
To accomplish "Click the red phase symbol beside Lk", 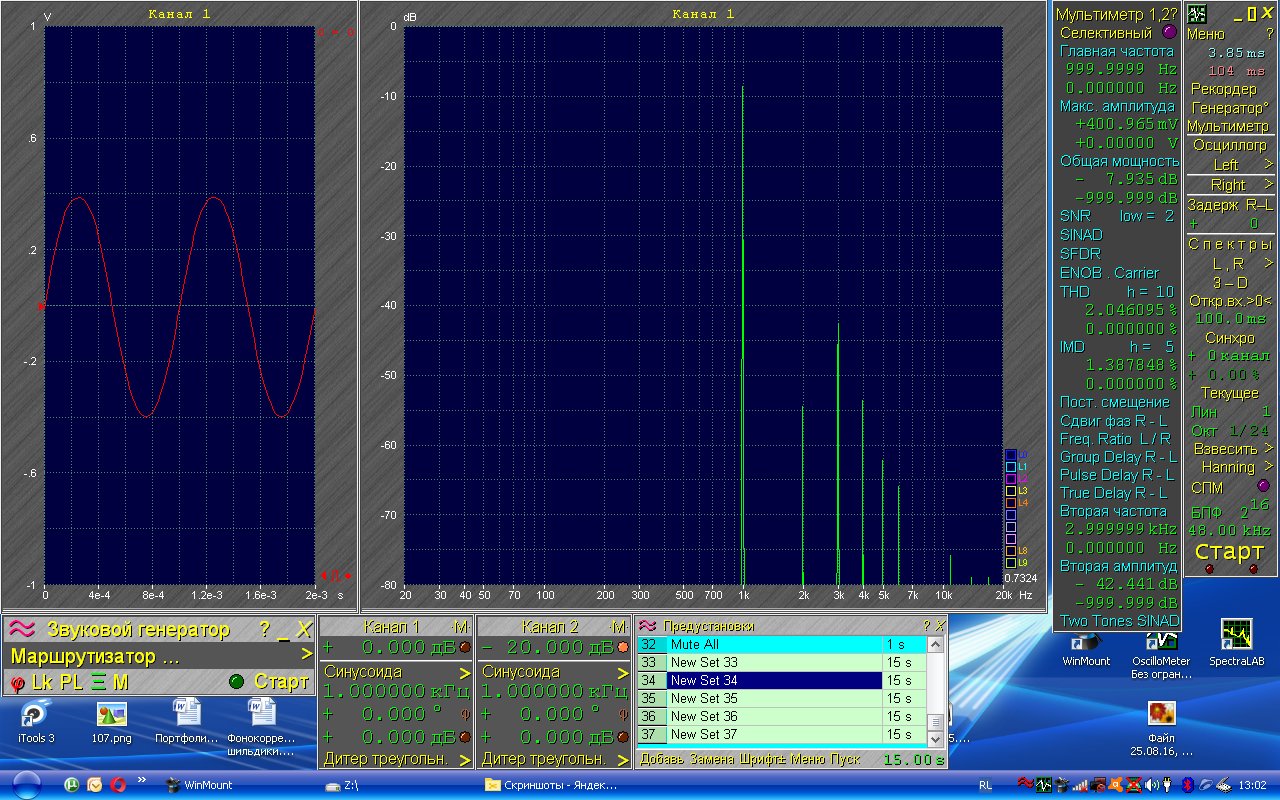I will click(17, 682).
